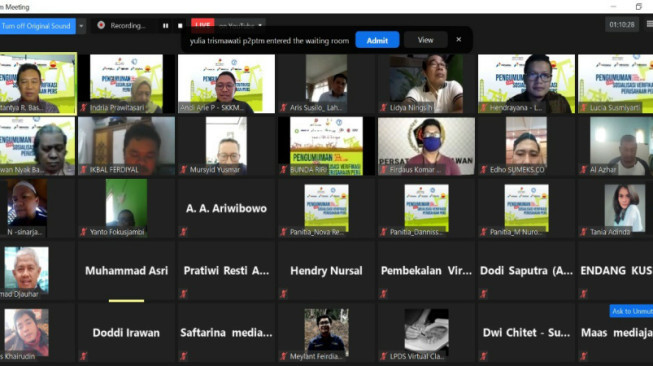Click the LIVE streaming indicator
The height and width of the screenshot is (366, 653).
click(x=202, y=25)
